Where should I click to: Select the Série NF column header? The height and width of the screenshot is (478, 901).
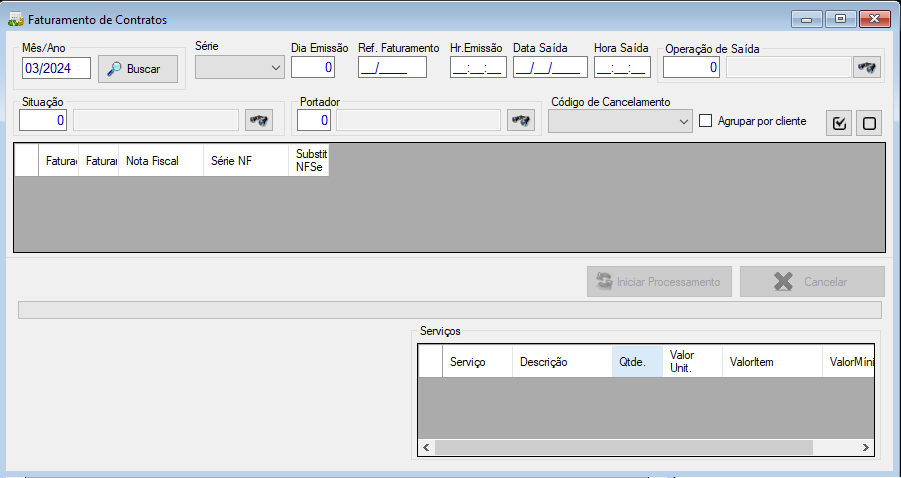(x=246, y=161)
